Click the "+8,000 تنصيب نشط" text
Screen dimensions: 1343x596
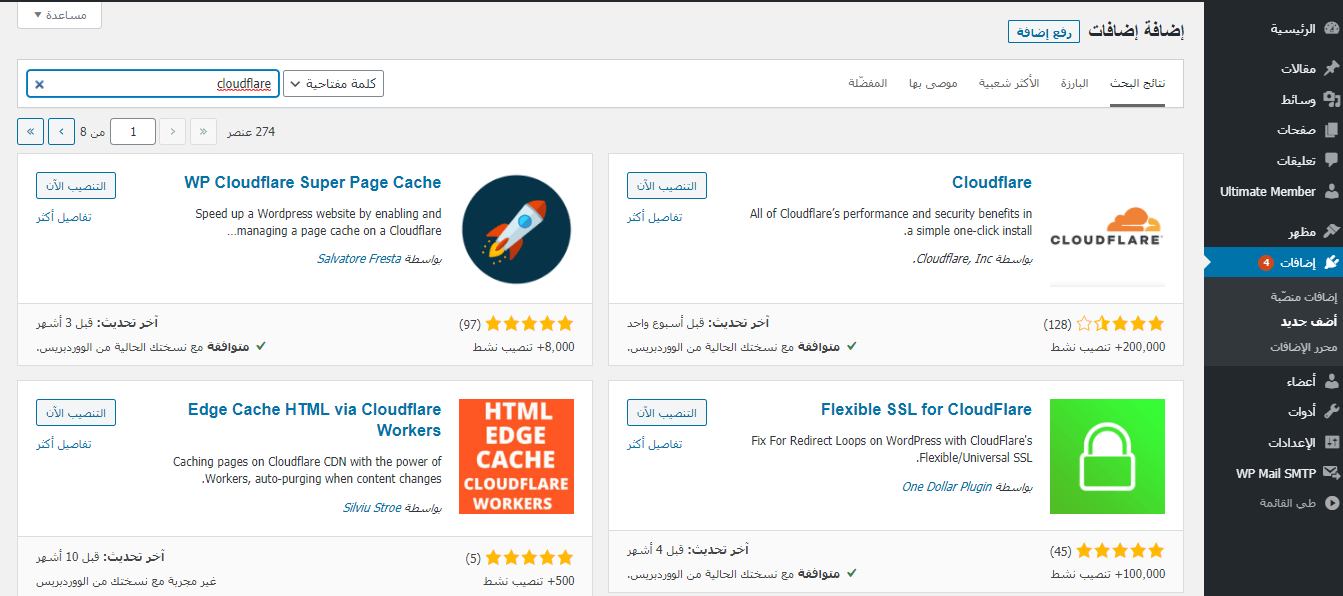523,347
